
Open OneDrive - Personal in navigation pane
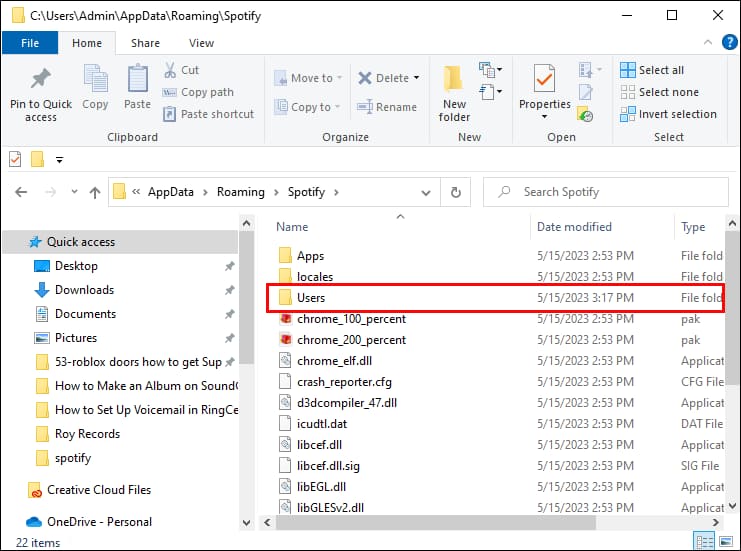(99, 522)
